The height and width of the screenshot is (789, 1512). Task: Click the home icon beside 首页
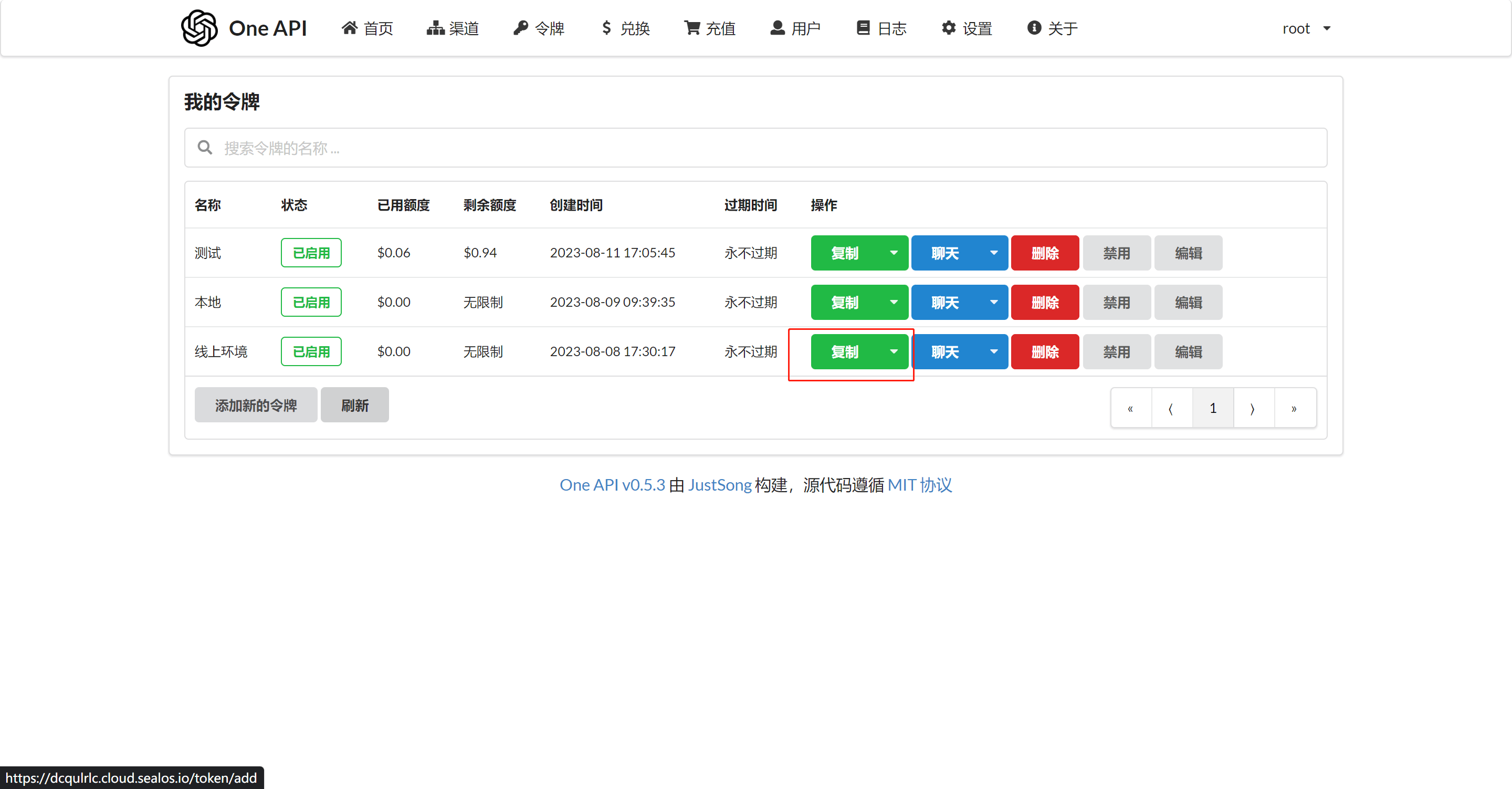(x=350, y=28)
